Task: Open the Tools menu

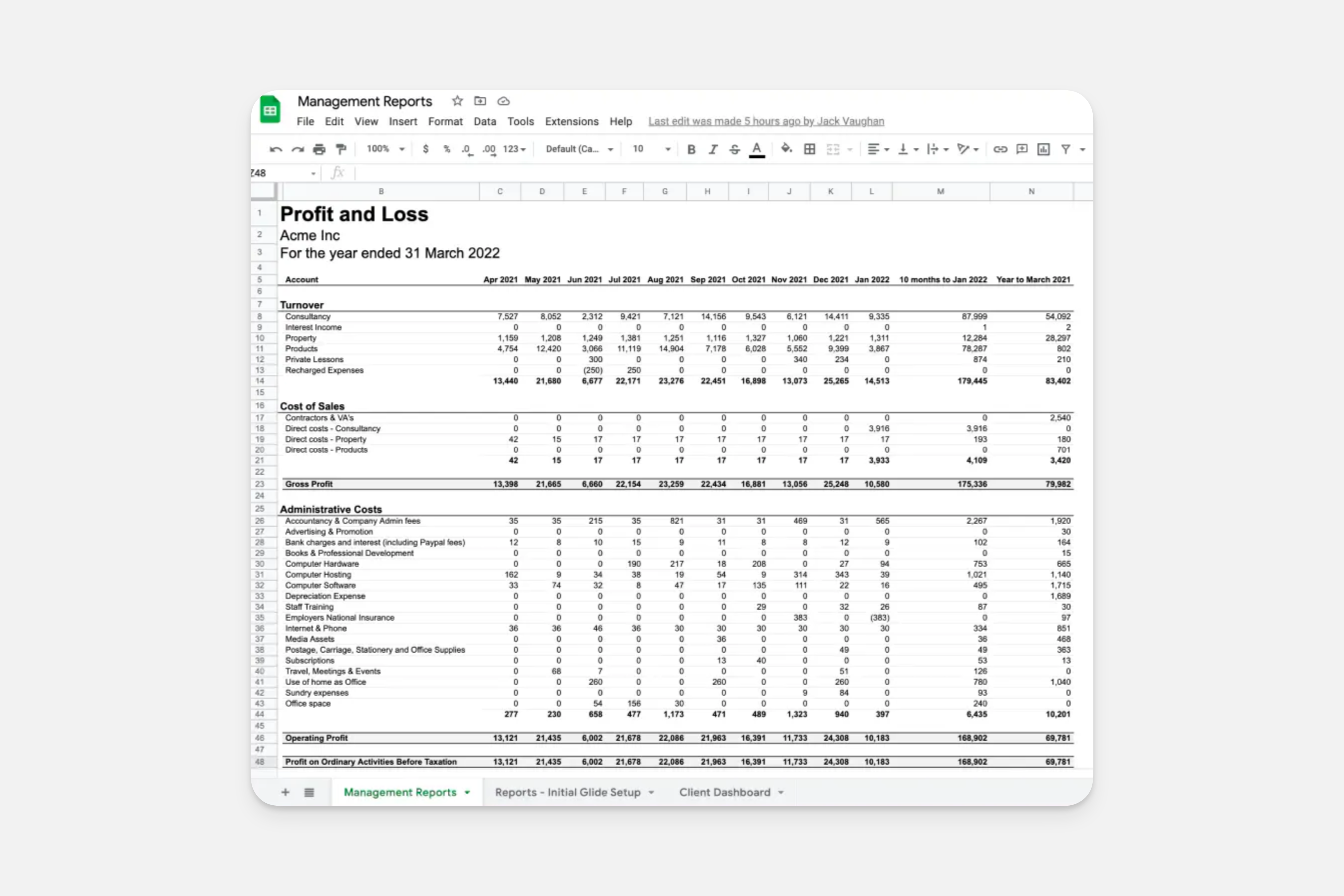Action: 520,122
